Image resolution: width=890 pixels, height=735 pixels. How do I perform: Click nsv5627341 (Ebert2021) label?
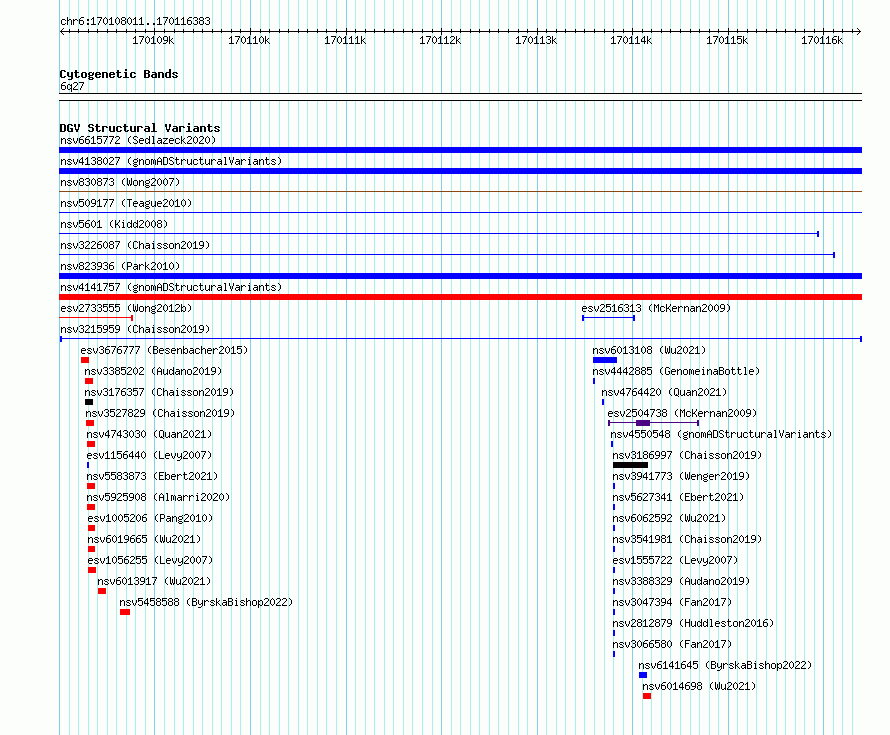(x=678, y=497)
